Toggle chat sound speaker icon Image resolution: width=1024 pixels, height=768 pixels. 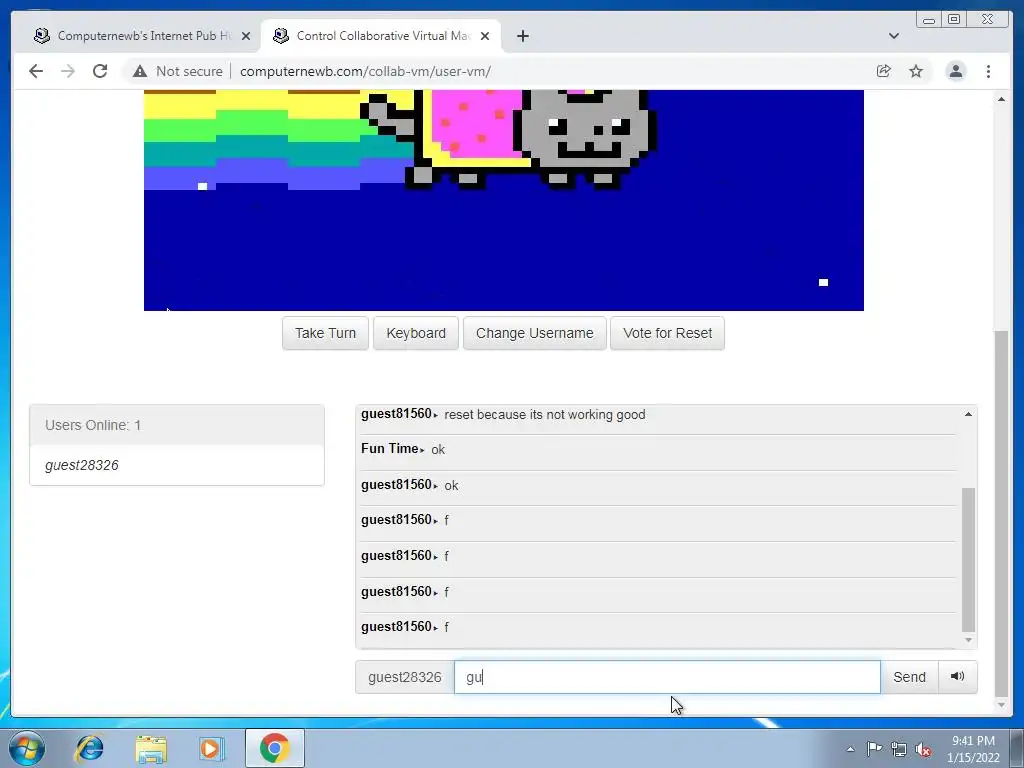[x=957, y=677]
